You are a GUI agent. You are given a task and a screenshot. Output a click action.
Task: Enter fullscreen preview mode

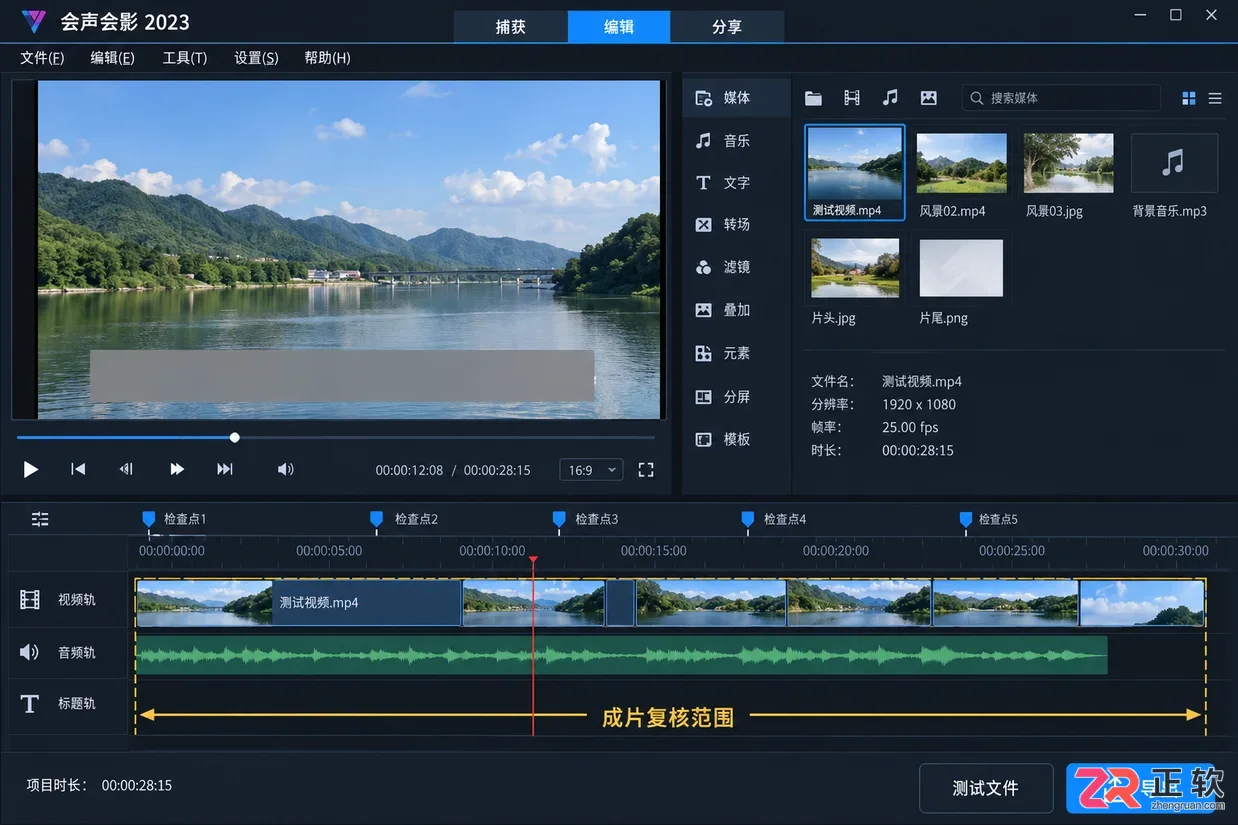coord(646,470)
